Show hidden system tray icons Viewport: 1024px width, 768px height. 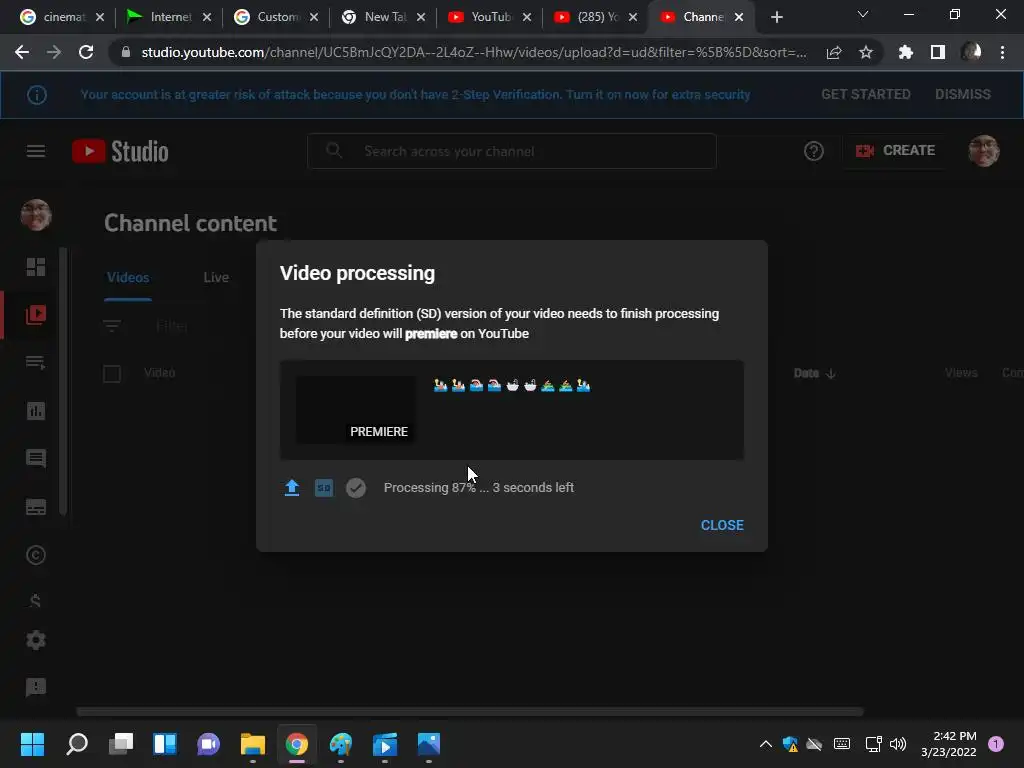click(x=765, y=744)
